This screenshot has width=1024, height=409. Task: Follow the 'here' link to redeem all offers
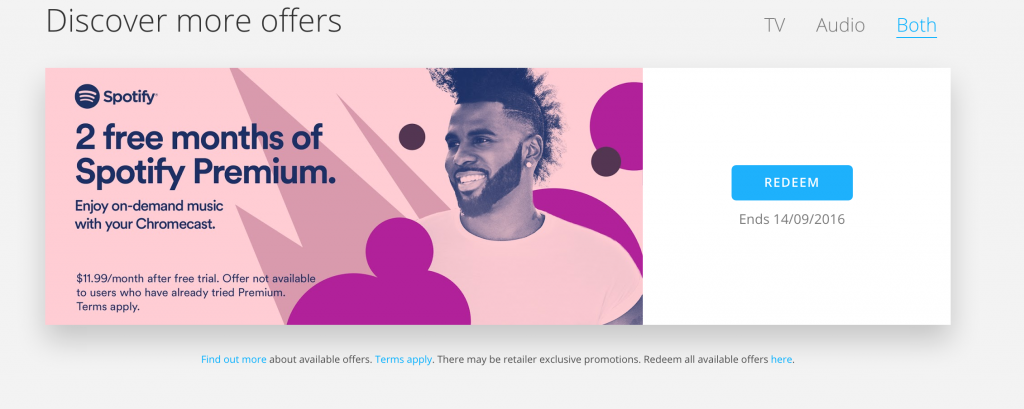781,359
